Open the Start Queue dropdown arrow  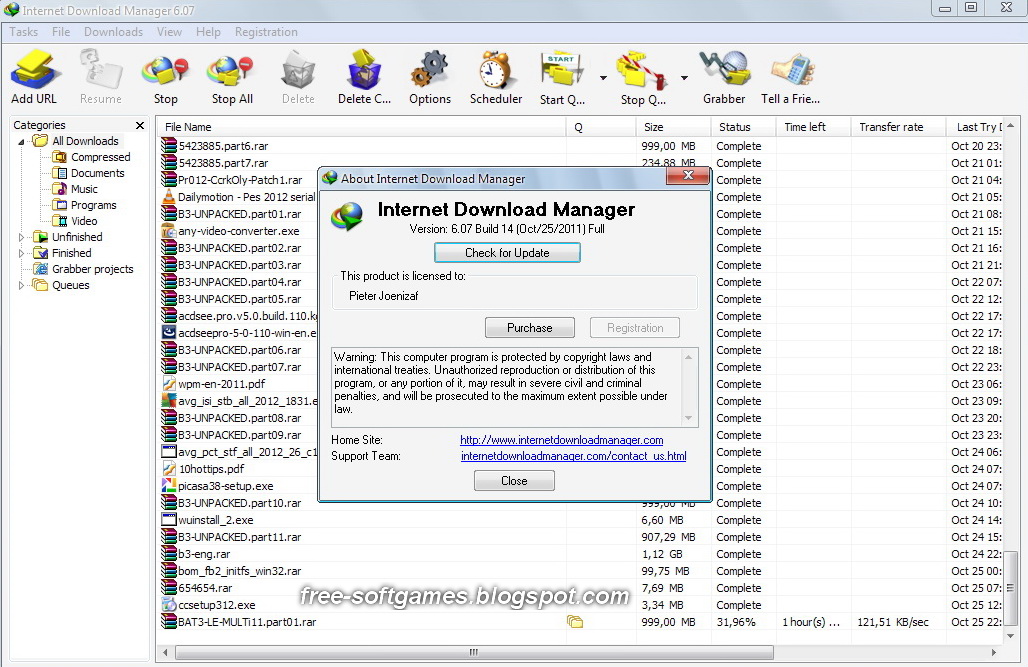(x=603, y=78)
